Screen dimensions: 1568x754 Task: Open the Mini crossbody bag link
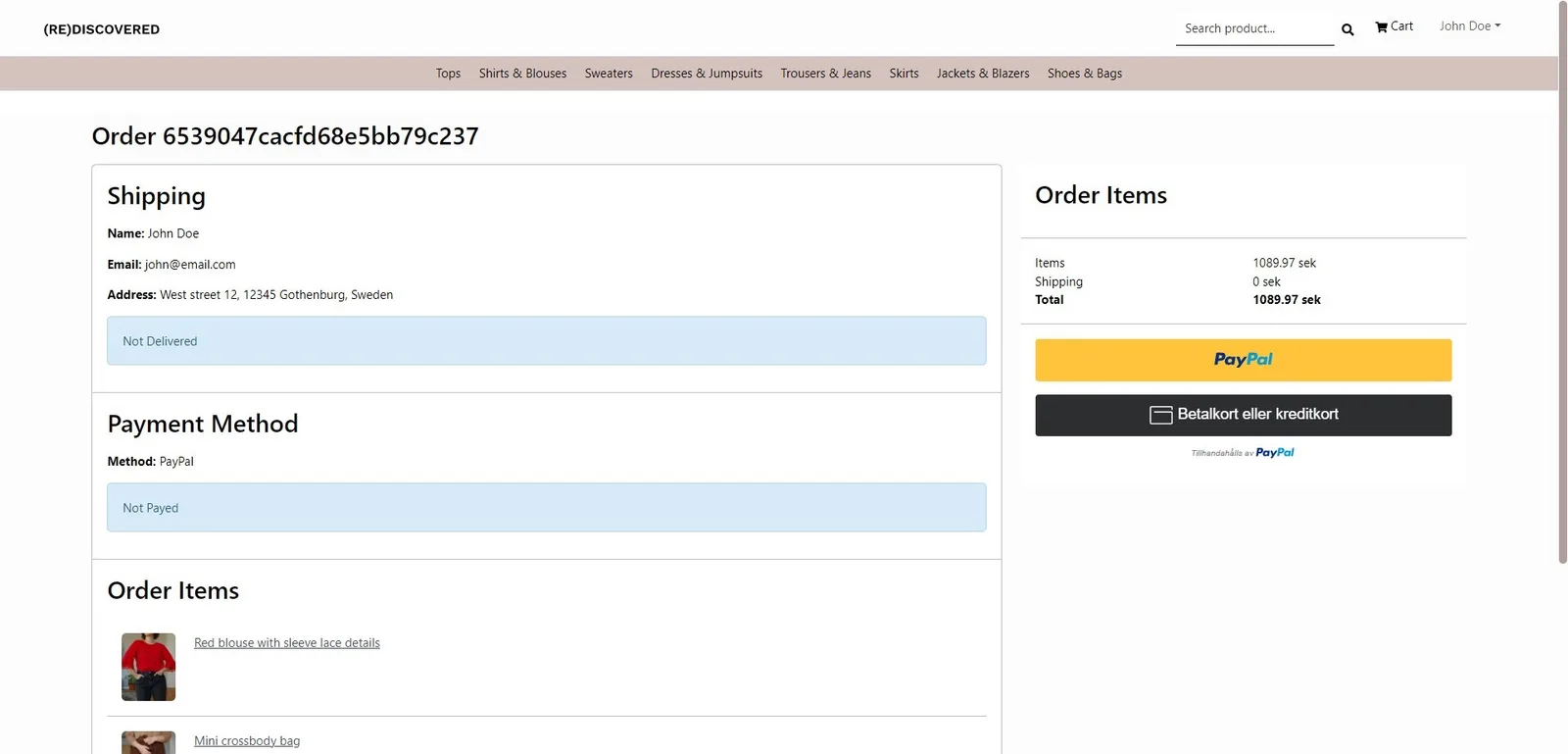coord(247,741)
